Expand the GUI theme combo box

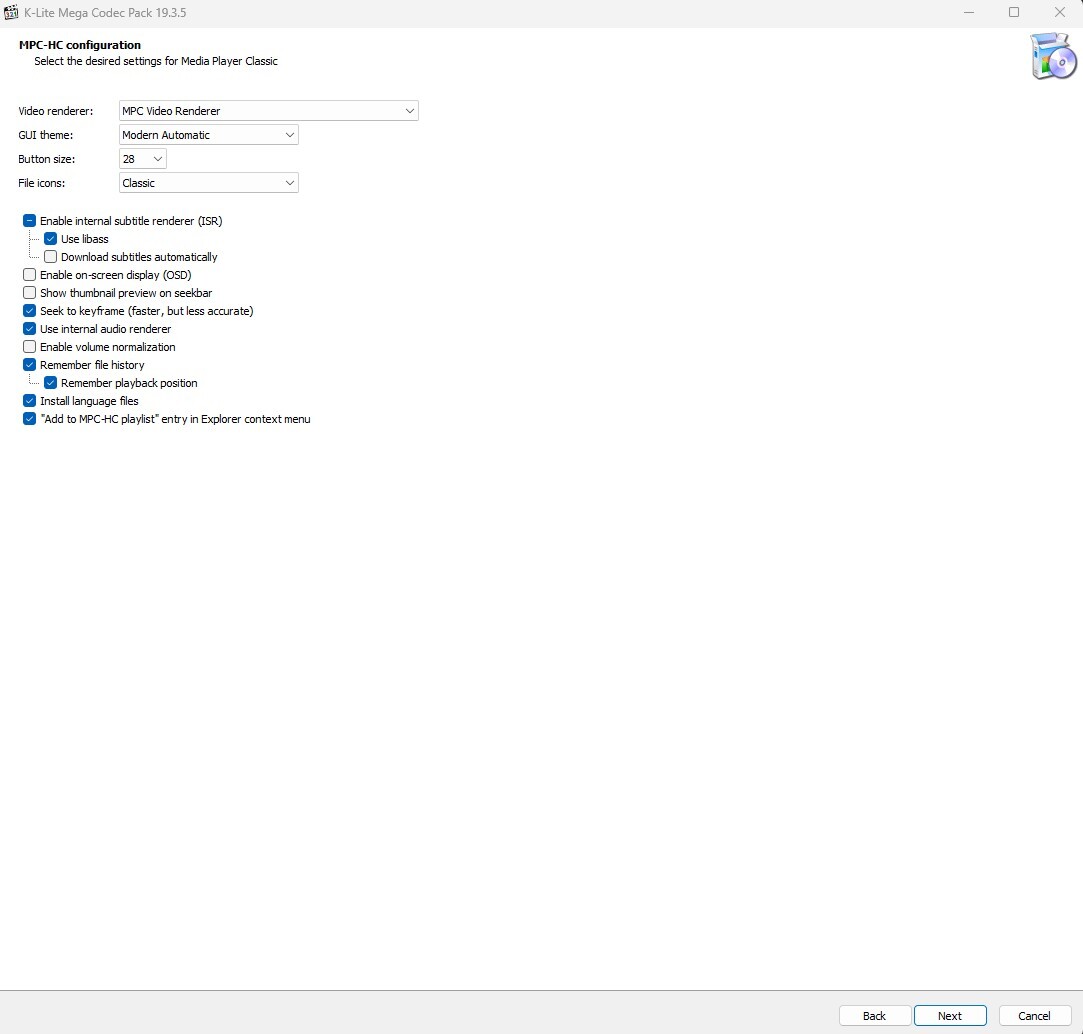pyautogui.click(x=208, y=135)
